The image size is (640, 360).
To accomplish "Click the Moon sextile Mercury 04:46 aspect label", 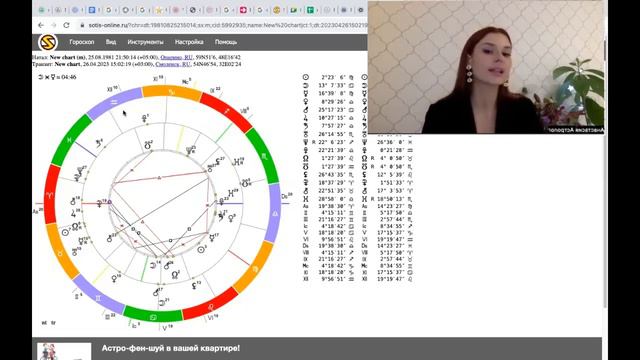I will [x=57, y=77].
